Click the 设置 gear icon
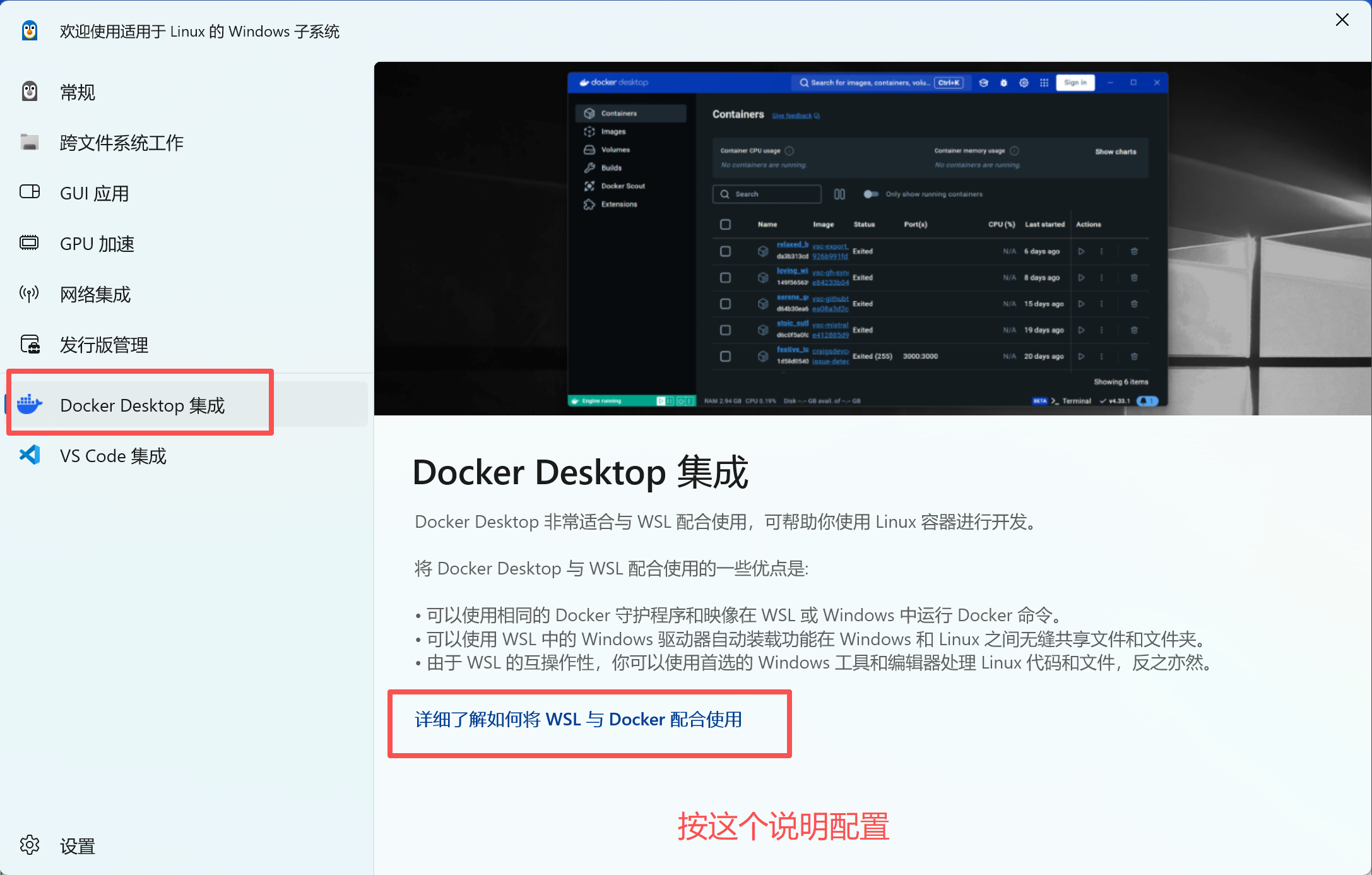The height and width of the screenshot is (875, 1372). 30,845
